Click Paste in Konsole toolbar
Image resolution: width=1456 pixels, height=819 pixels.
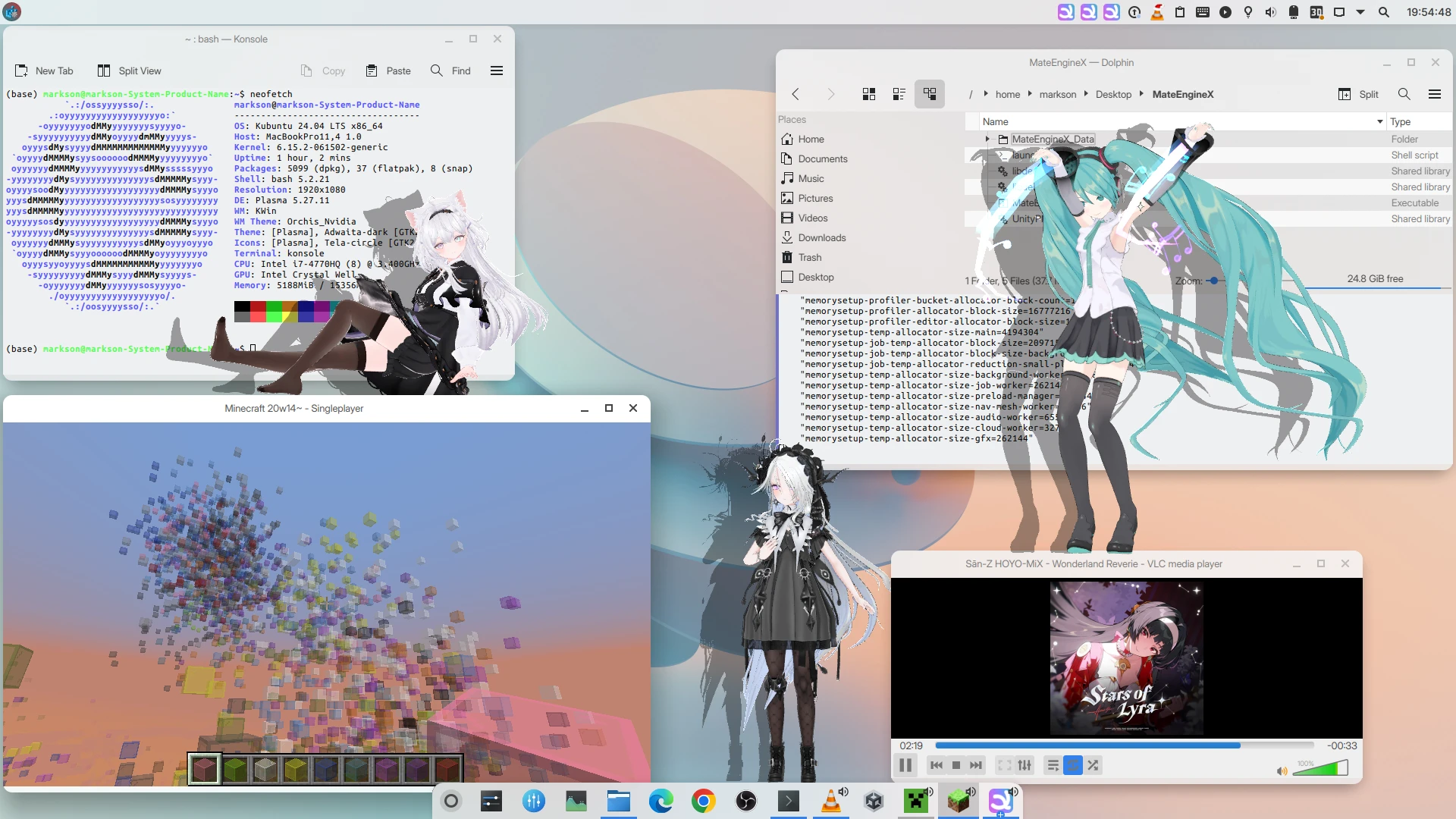[388, 71]
